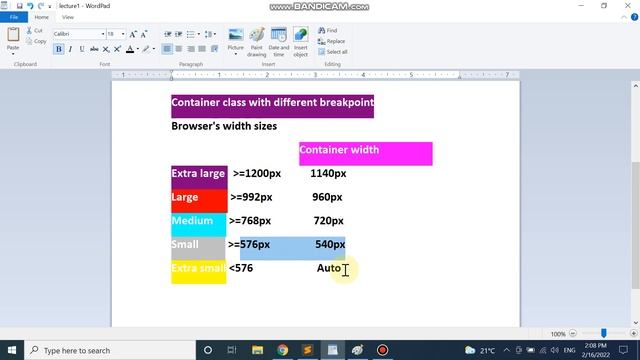640x360 pixels.
Task: Toggle Italic formatting
Action: click(x=70, y=49)
